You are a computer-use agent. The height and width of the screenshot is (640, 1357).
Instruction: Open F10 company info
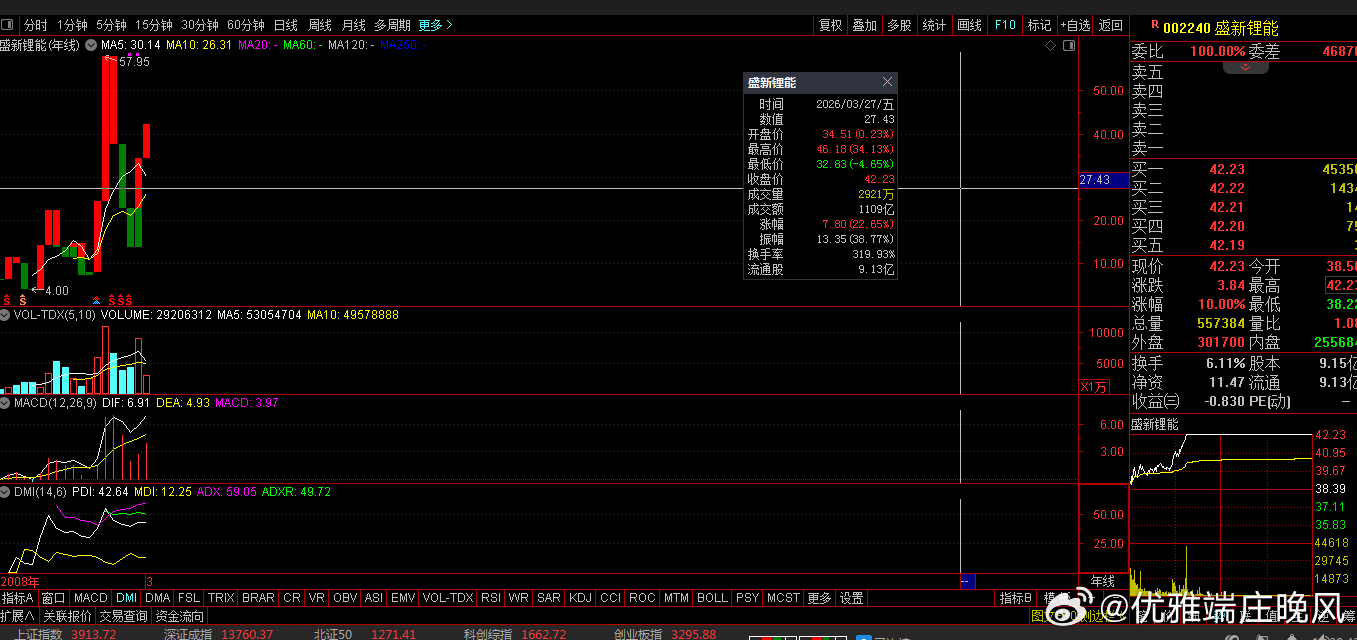[x=1005, y=25]
